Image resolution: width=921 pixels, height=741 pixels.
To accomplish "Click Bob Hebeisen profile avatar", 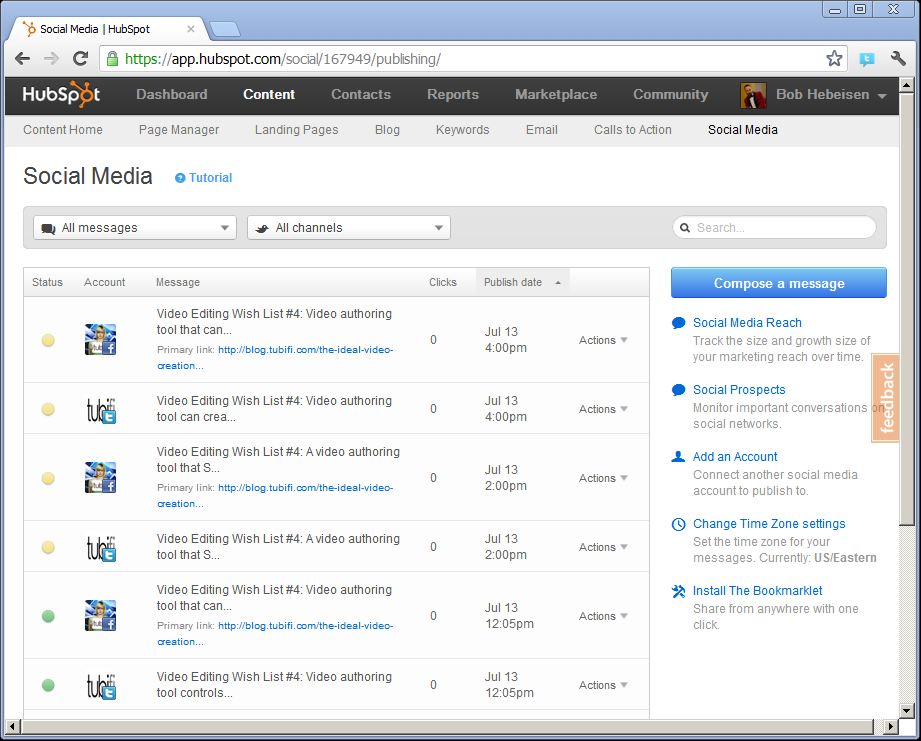I will click(753, 95).
